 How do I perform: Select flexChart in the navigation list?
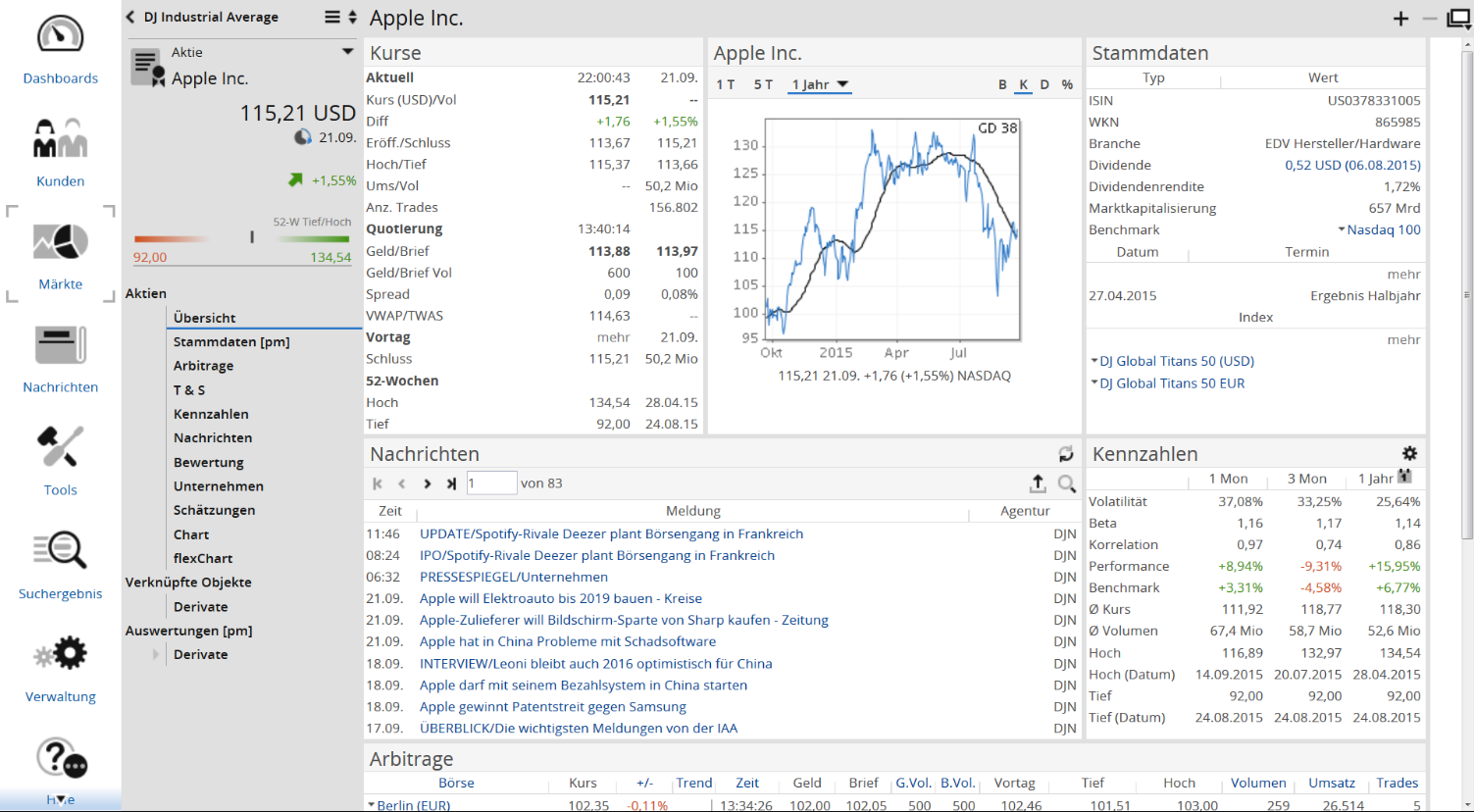pyautogui.click(x=203, y=558)
